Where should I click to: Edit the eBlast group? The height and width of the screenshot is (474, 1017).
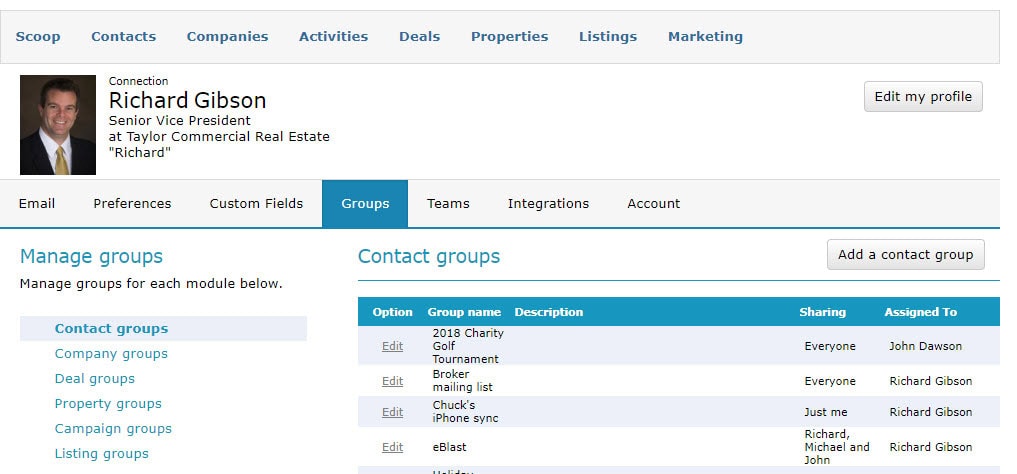tap(392, 447)
